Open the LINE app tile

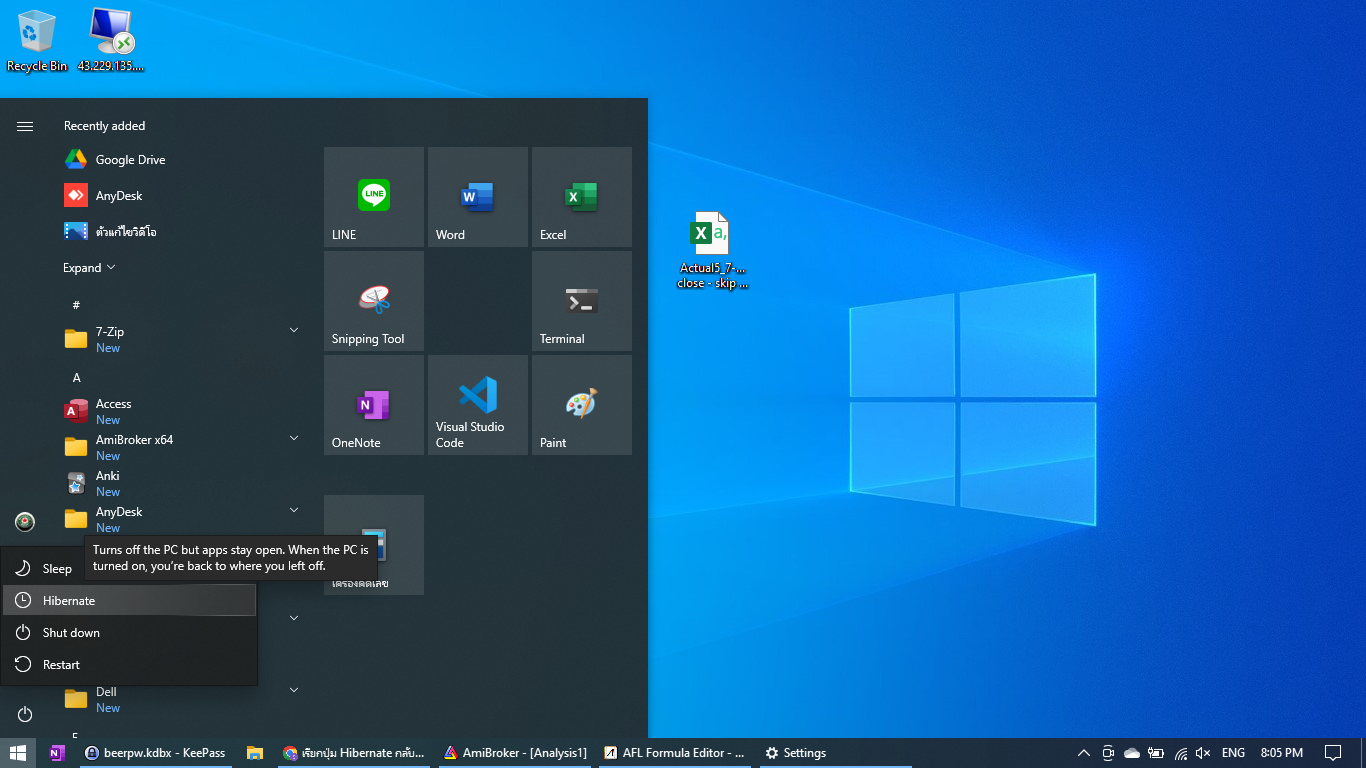(374, 197)
